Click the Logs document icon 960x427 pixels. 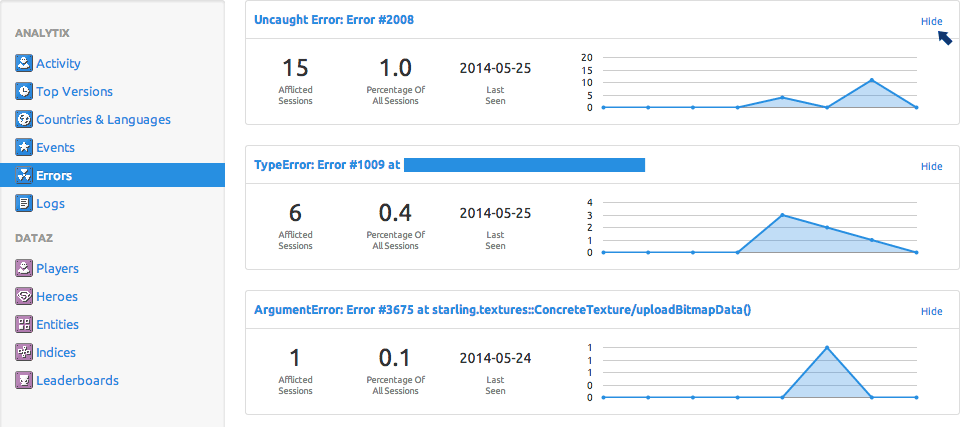tap(24, 203)
